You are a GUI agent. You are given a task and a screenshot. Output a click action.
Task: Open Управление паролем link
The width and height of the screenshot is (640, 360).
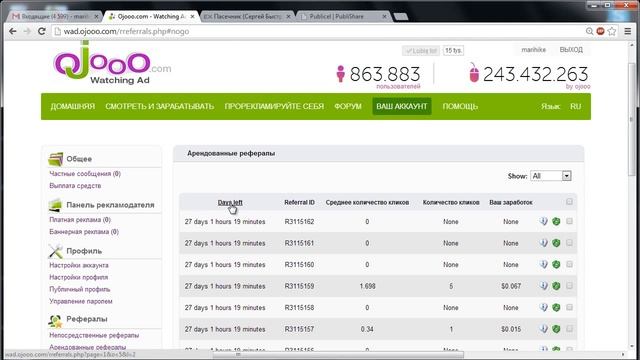tap(81, 301)
